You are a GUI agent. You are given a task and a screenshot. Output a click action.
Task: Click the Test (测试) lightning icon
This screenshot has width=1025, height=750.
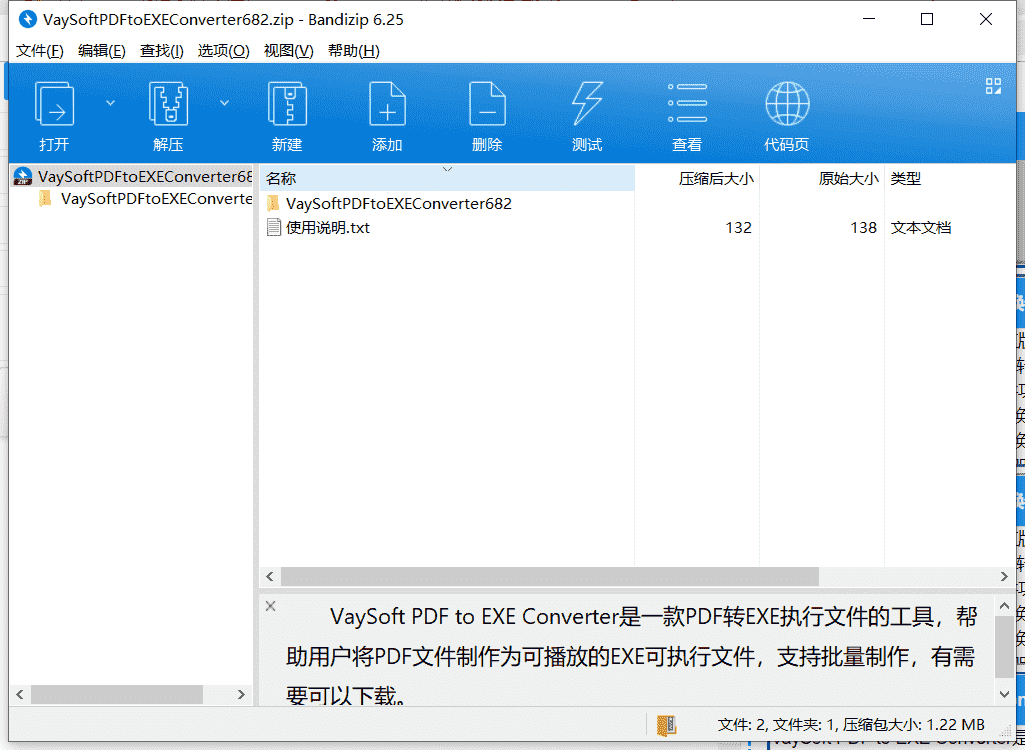[587, 103]
